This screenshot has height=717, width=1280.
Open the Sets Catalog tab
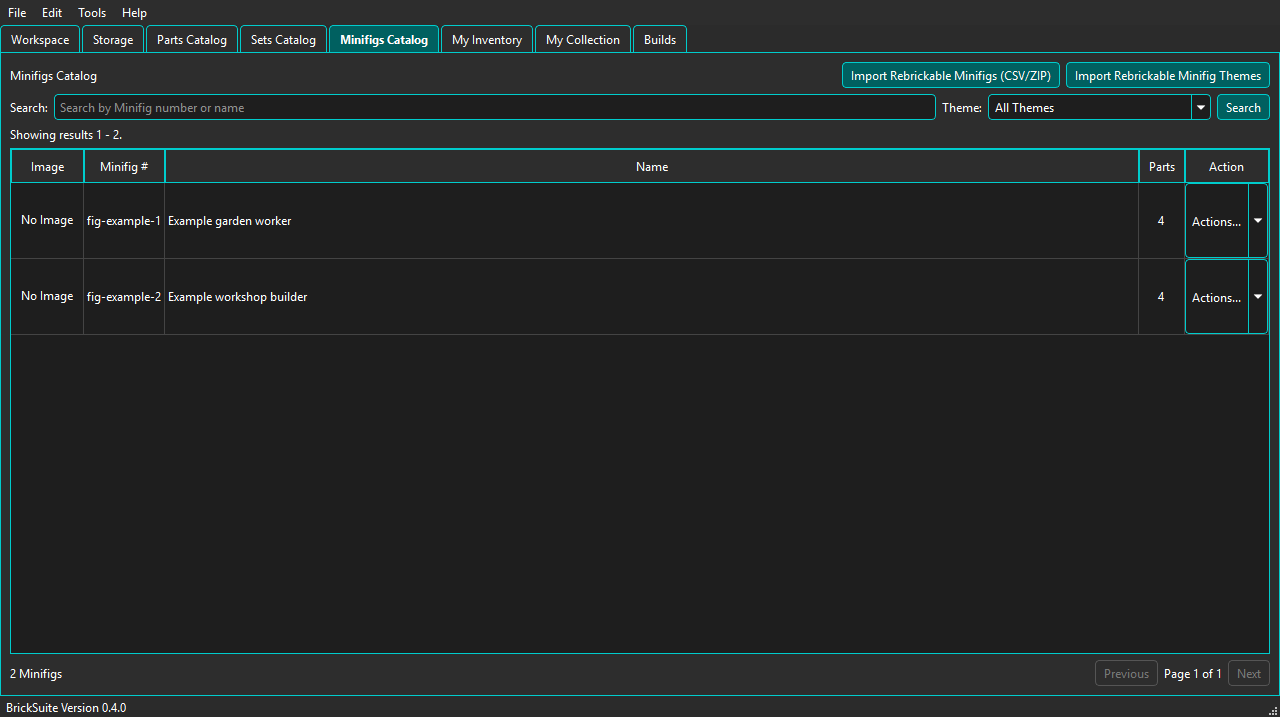pos(283,40)
